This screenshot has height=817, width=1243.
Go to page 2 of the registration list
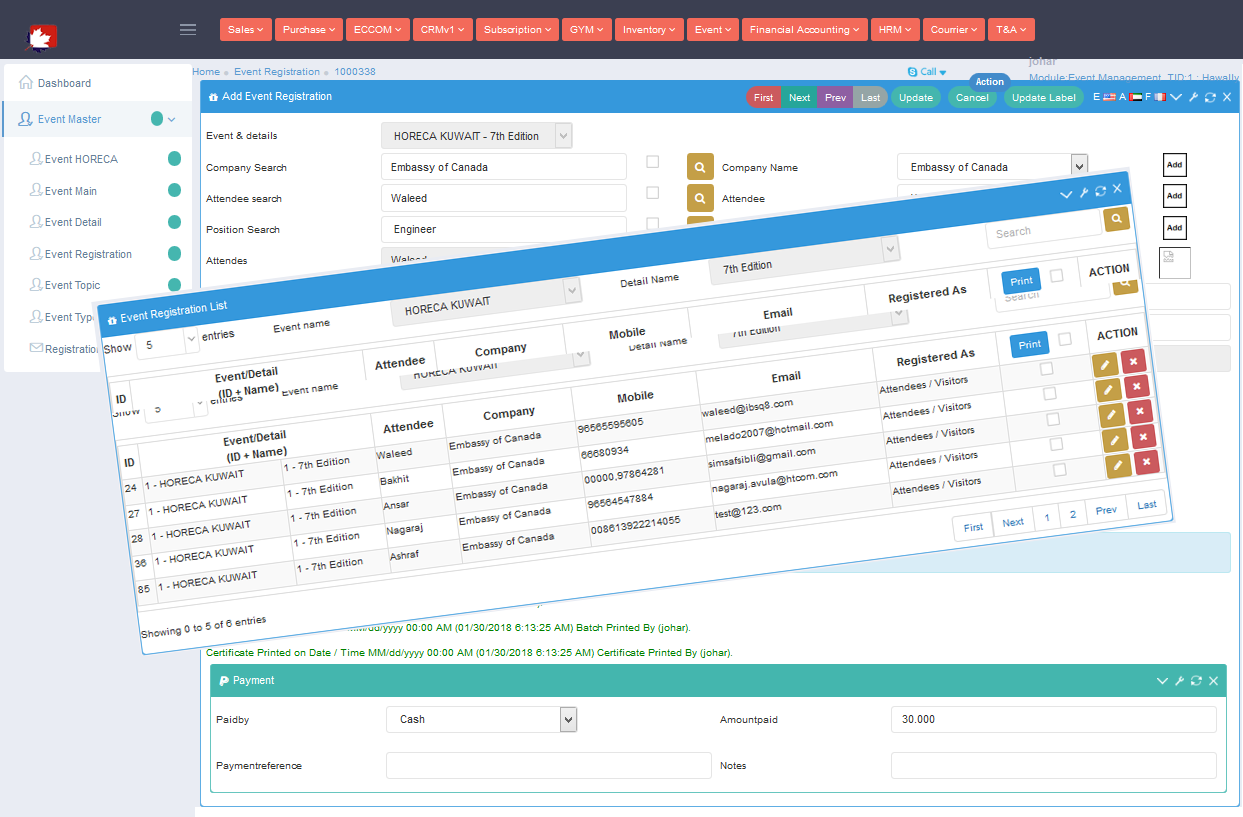click(1073, 516)
